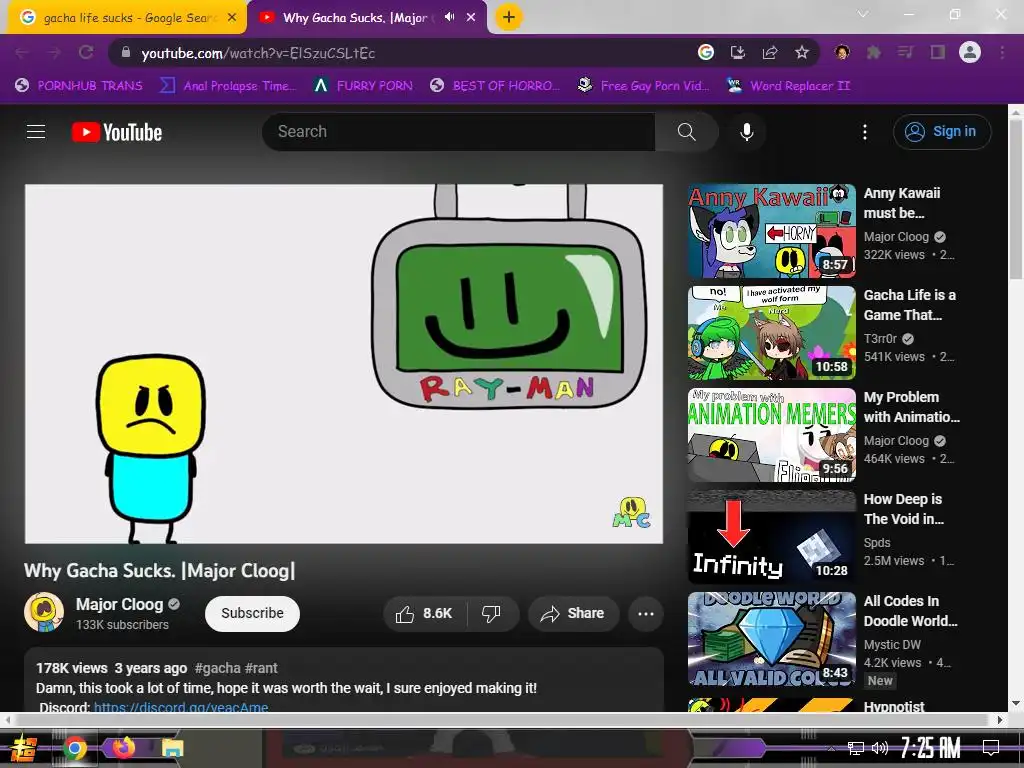Click the T3rr0r channel name
This screenshot has height=768, width=1024.
click(x=880, y=338)
